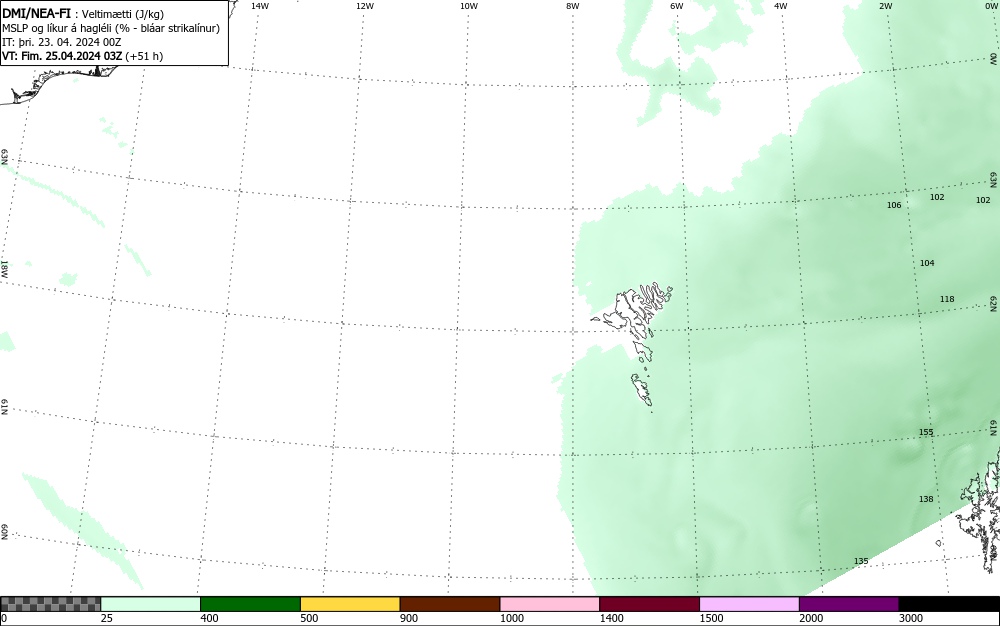
Task: Click the legend label "400"
Action: [x=209, y=618]
